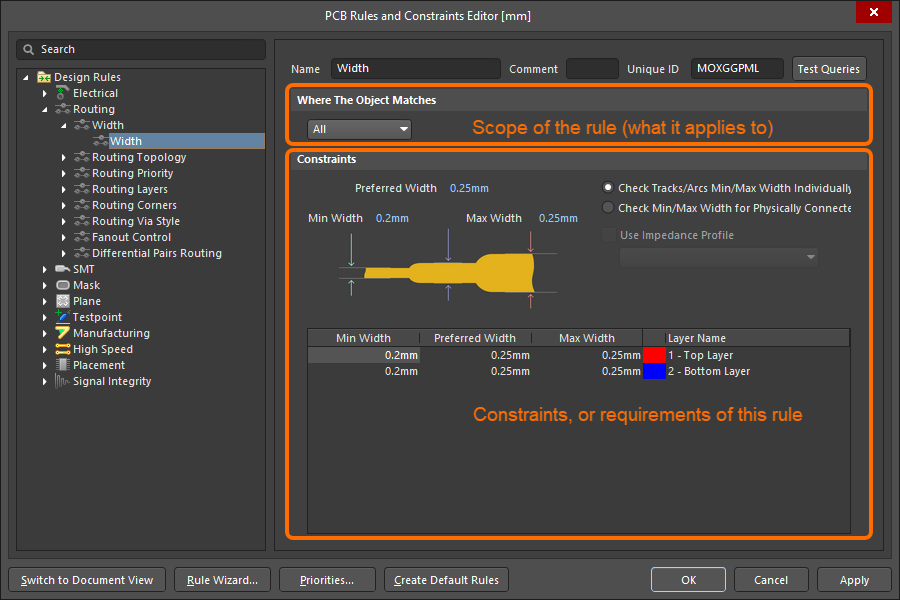The image size is (900, 600).
Task: Click the SMT rules category icon
Action: [62, 269]
